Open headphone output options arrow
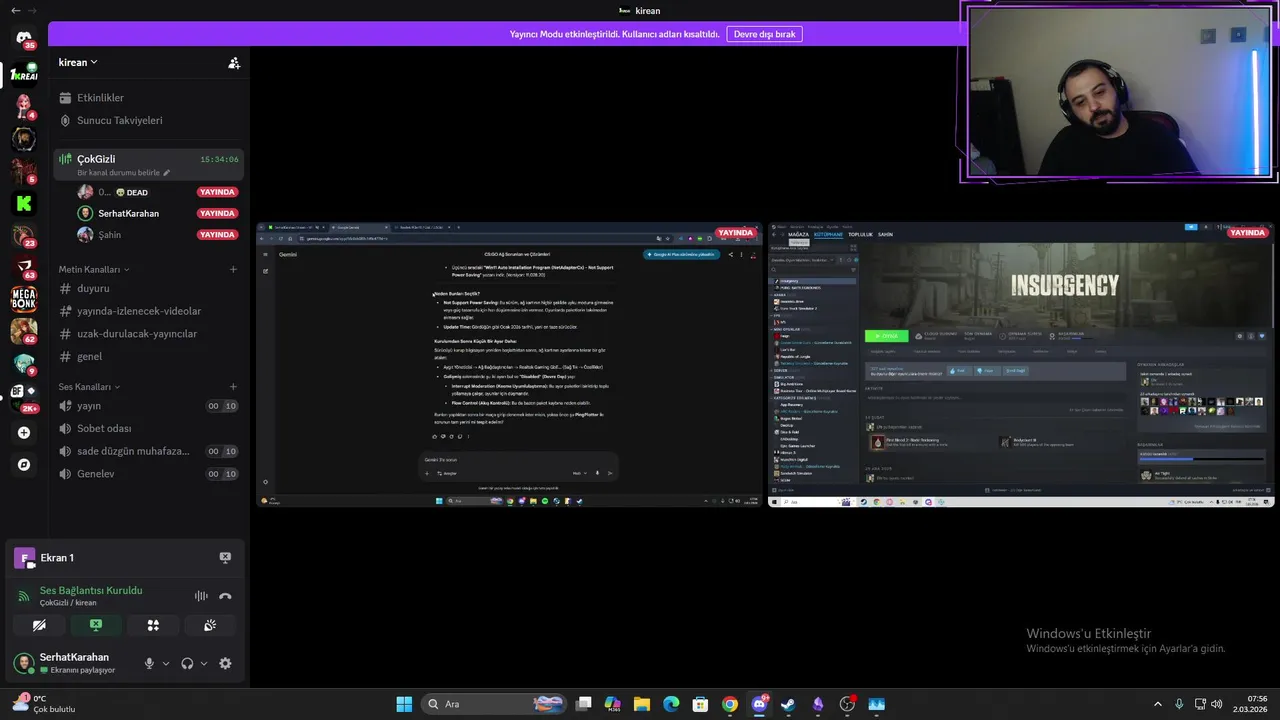 click(204, 663)
